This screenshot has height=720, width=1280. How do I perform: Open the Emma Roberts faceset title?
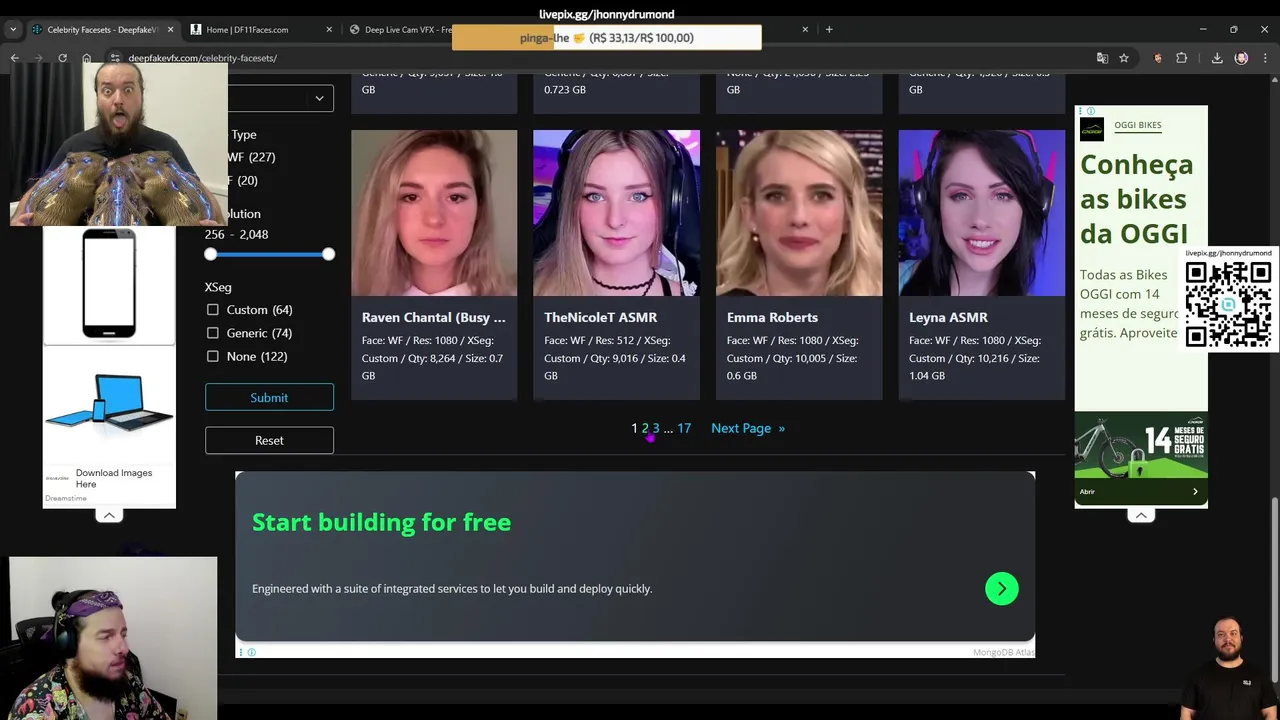772,317
